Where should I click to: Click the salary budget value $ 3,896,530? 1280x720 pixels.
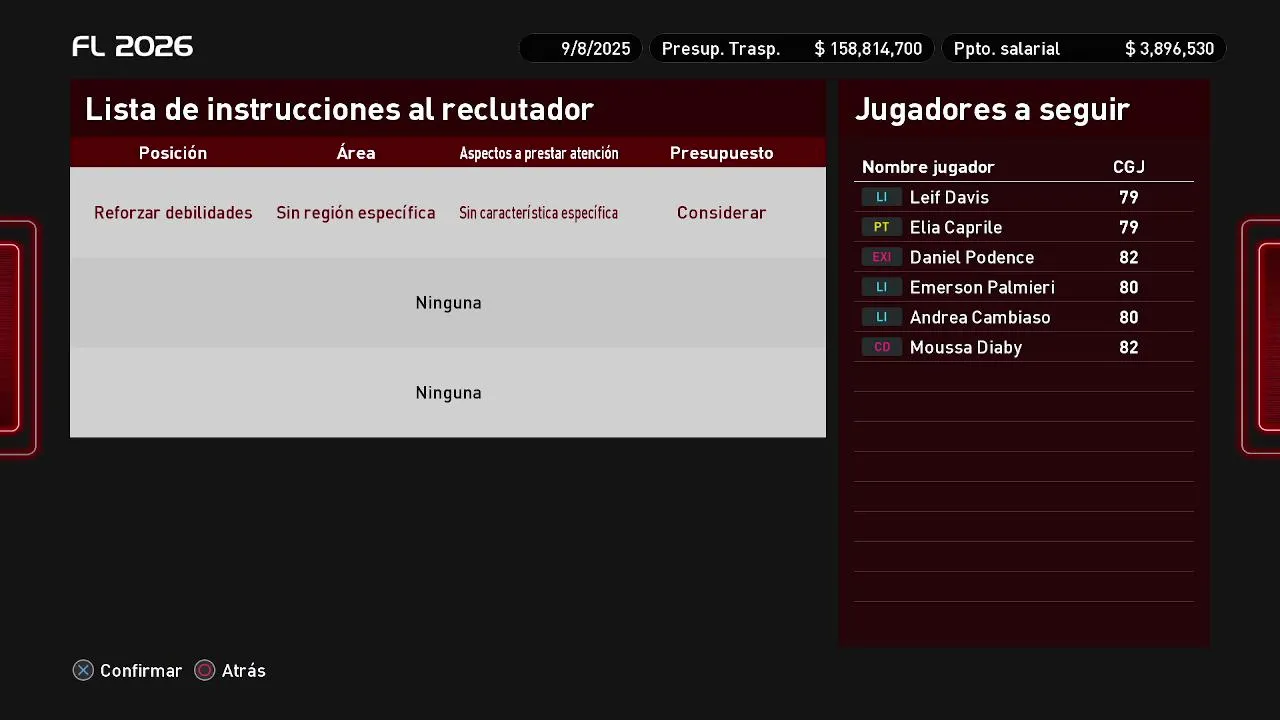1169,48
